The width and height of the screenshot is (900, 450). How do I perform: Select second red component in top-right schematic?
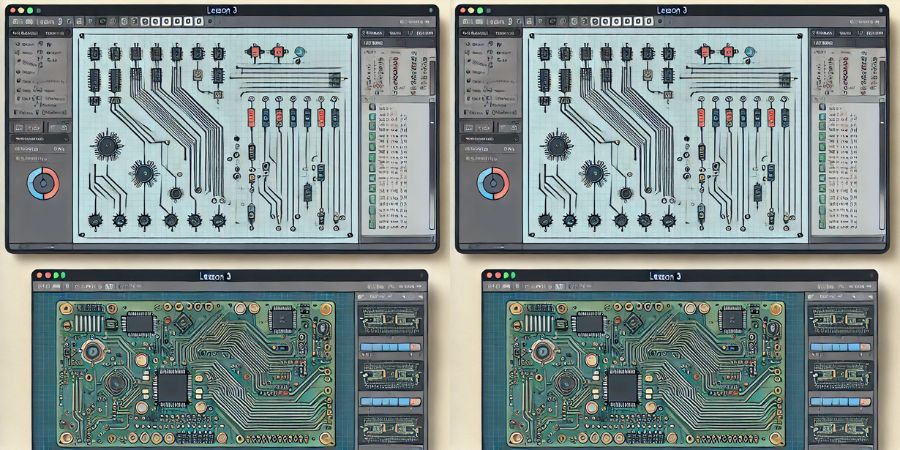click(729, 52)
